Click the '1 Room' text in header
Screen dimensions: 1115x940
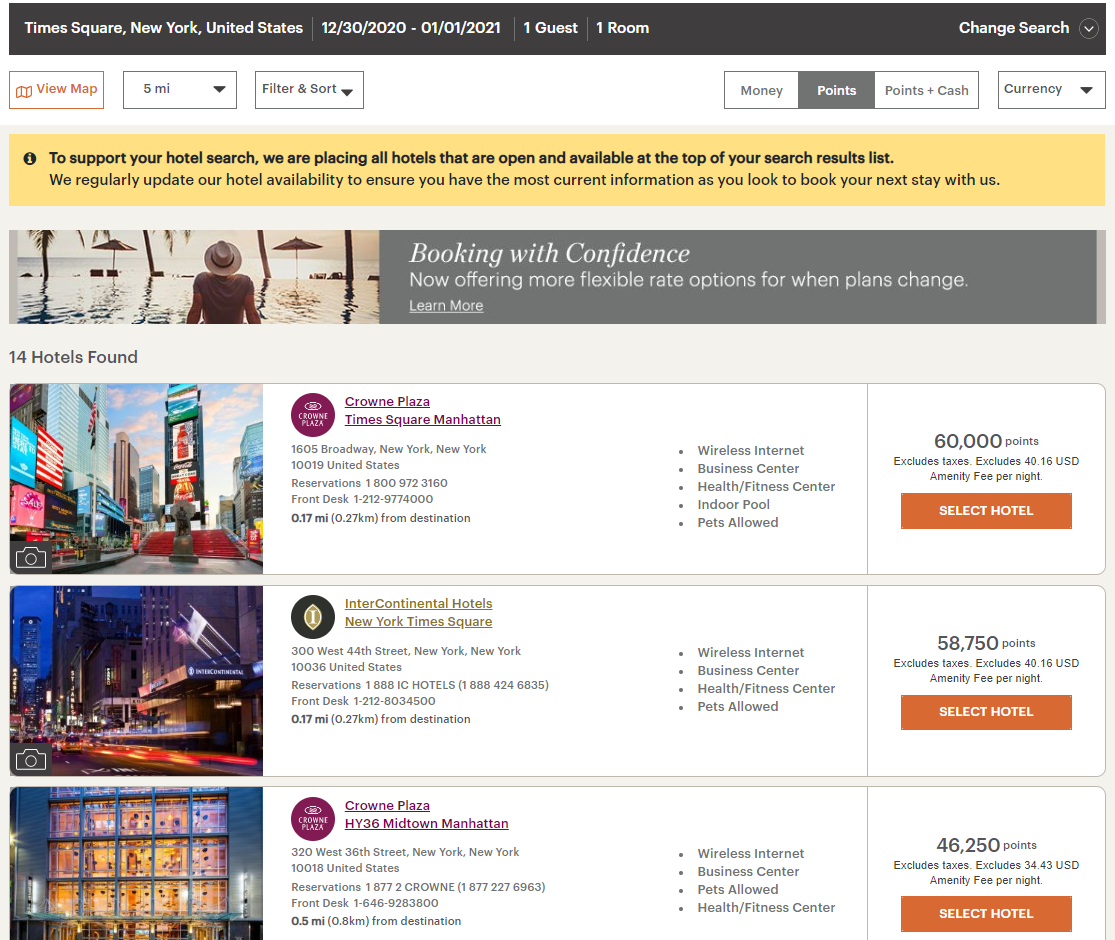coord(622,28)
